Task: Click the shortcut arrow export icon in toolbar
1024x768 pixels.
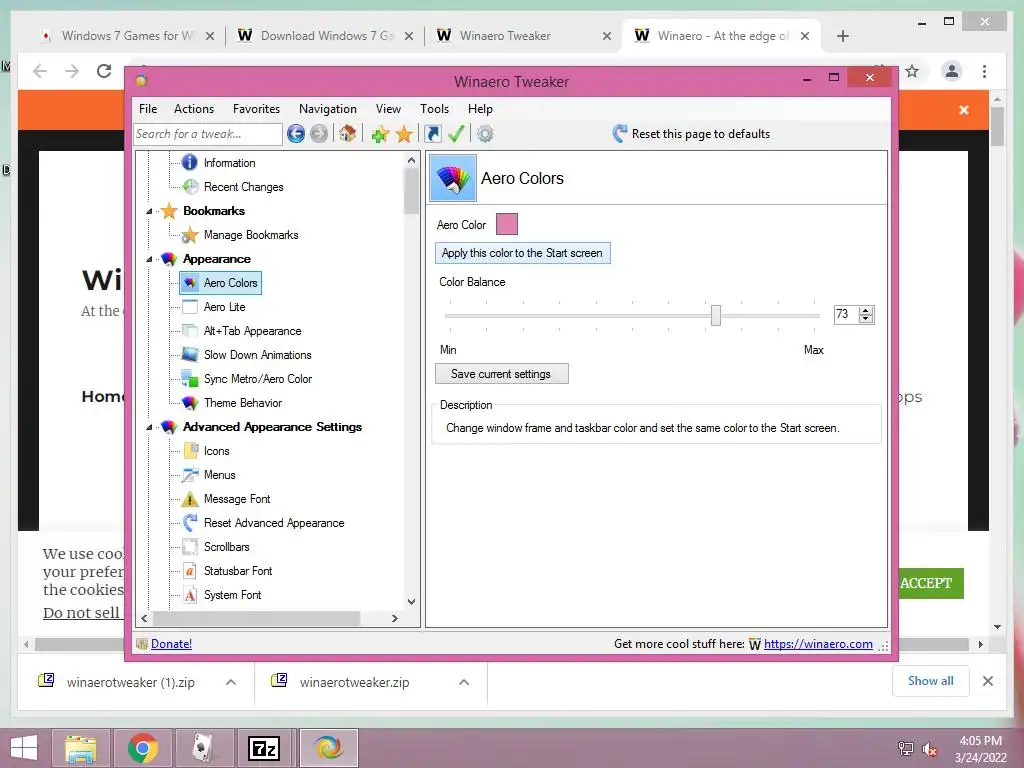Action: tap(432, 134)
